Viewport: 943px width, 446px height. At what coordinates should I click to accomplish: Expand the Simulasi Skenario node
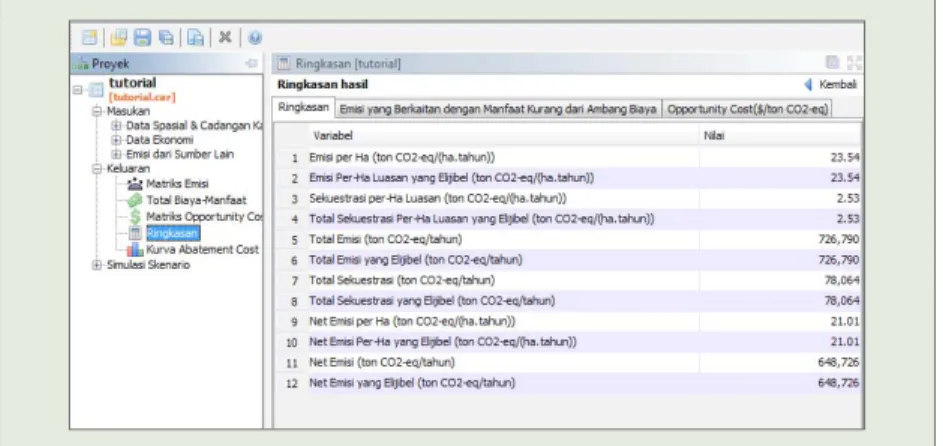point(97,265)
